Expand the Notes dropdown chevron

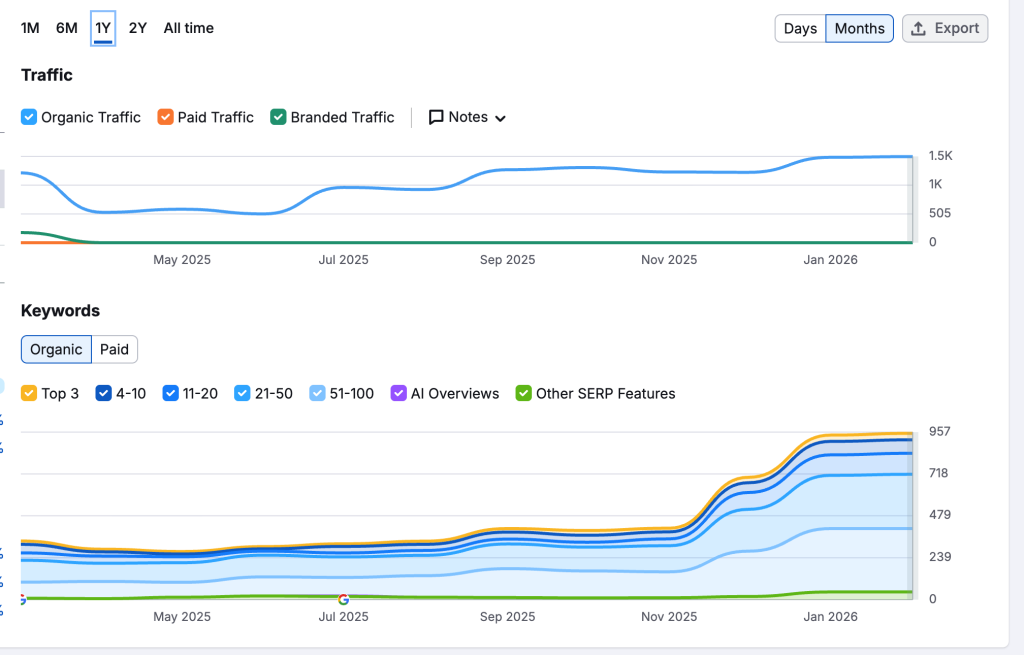click(x=500, y=118)
